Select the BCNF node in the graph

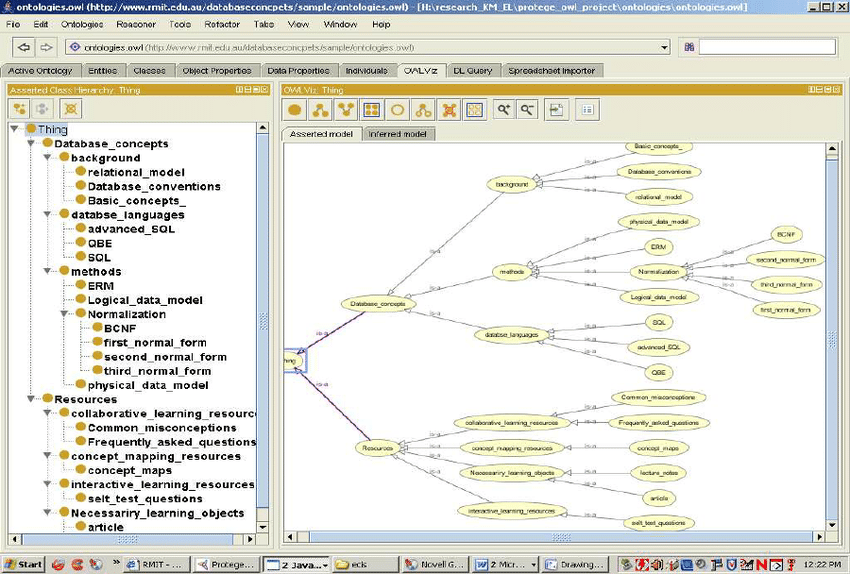coord(786,235)
